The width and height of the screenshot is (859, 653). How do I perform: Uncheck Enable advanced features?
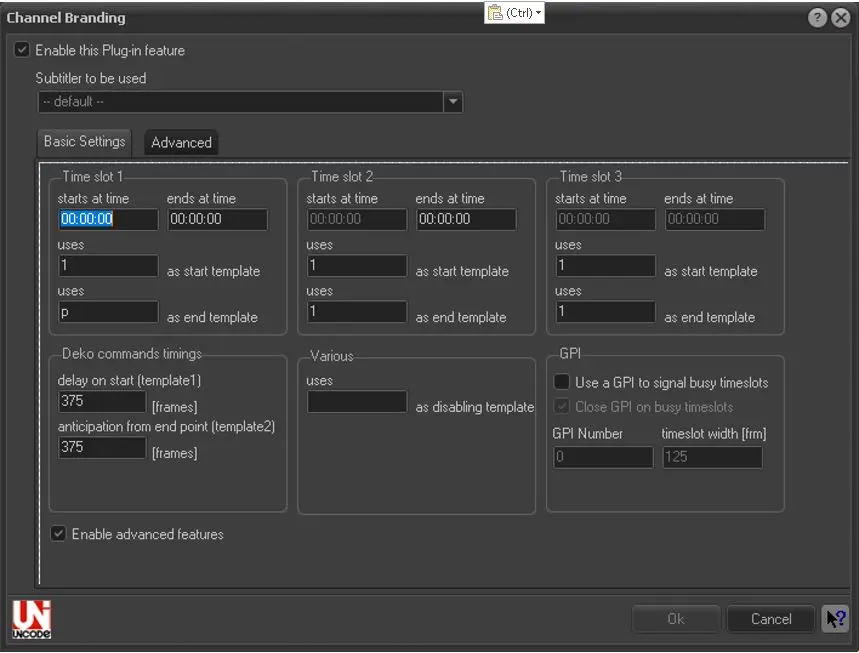(x=59, y=534)
